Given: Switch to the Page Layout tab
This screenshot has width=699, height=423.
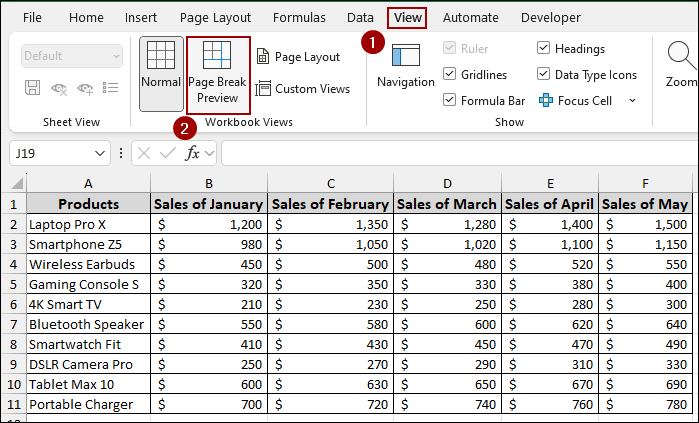Looking at the screenshot, I should [x=215, y=18].
